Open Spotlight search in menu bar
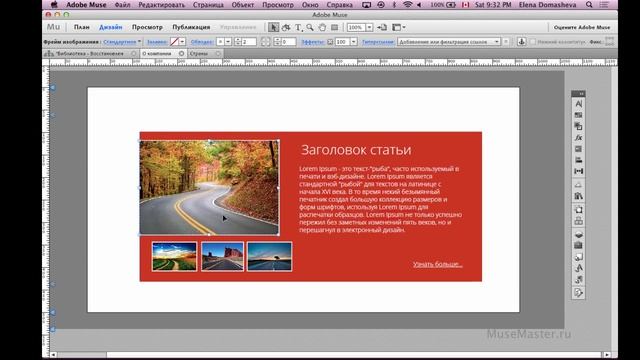The width and height of the screenshot is (640, 360). [589, 5]
